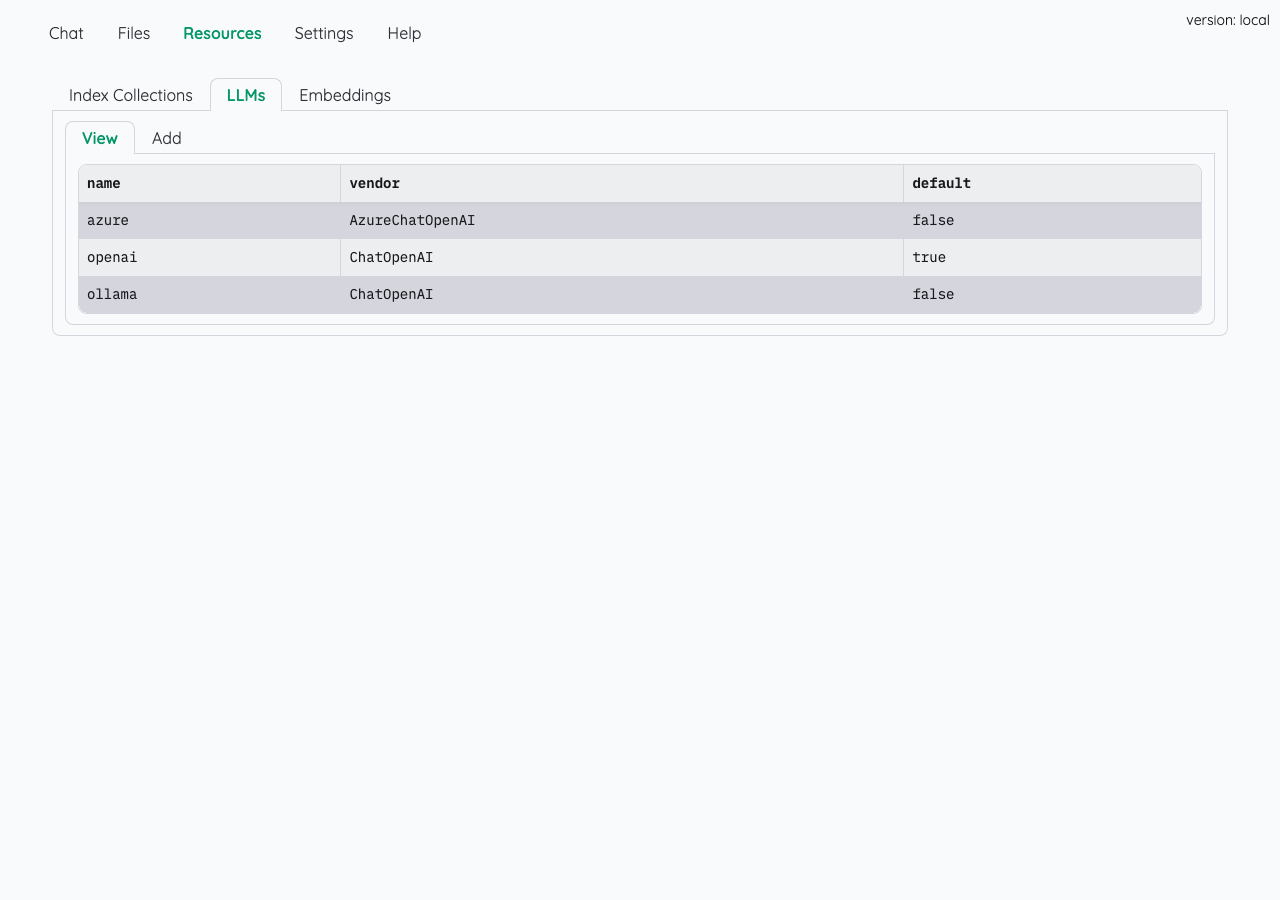
Task: Click the AzureChatOpenAI vendor cell
Action: pyautogui.click(x=622, y=220)
